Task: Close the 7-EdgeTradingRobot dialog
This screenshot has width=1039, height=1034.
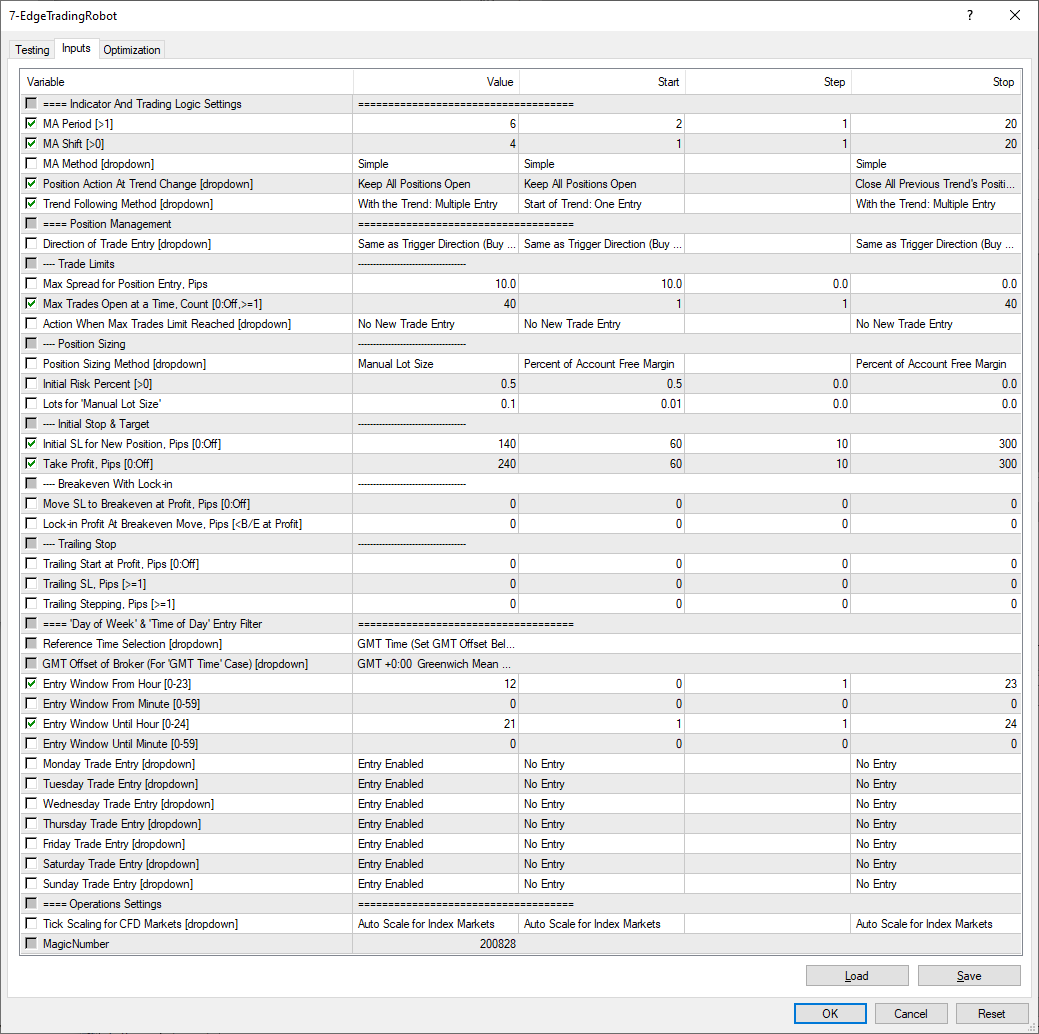Action: point(1015,16)
